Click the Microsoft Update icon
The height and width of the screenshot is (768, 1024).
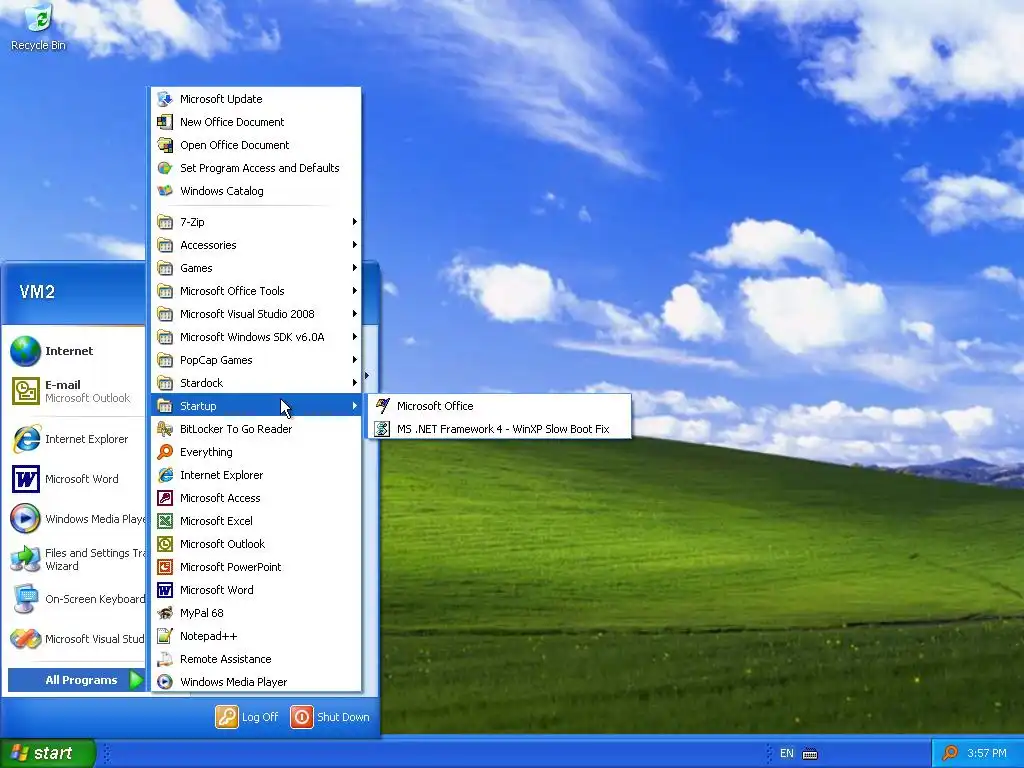(x=165, y=99)
